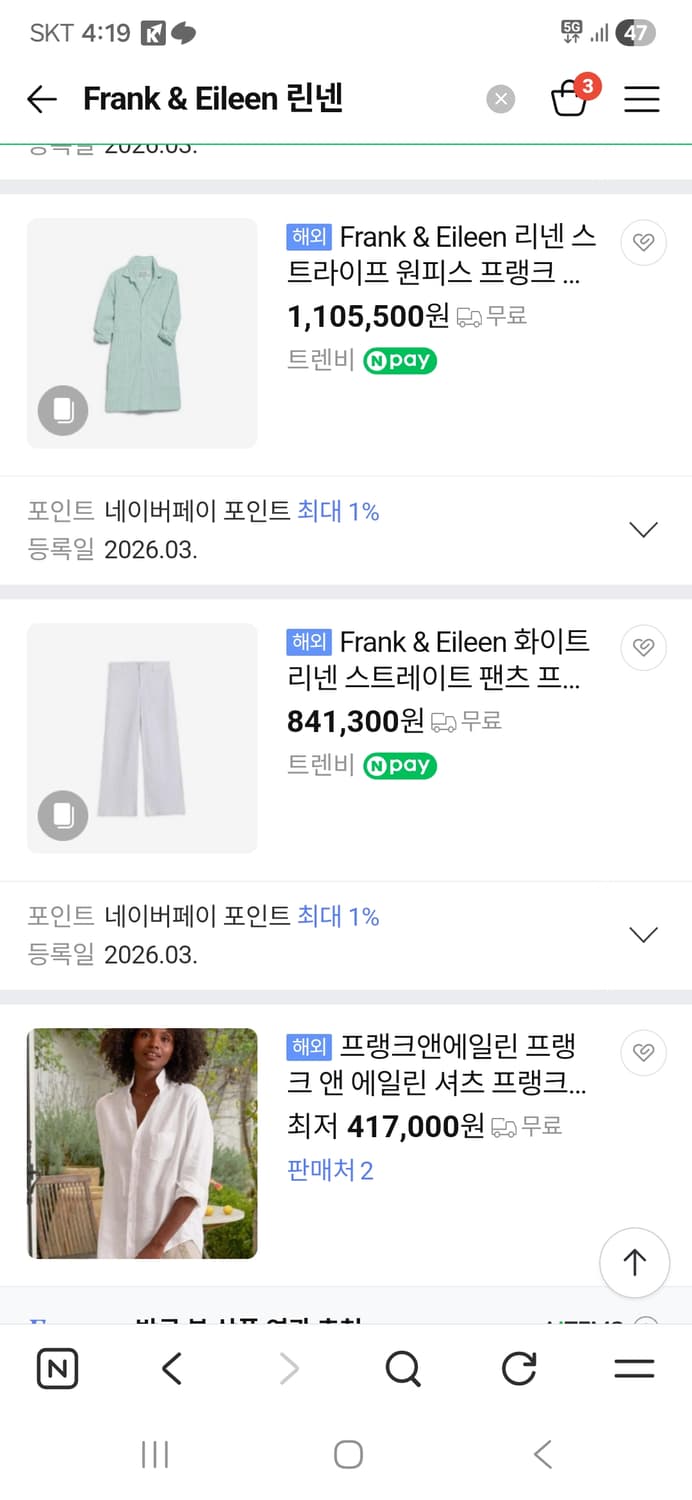Refresh the current page
The width and height of the screenshot is (692, 1500).
pyautogui.click(x=518, y=1368)
